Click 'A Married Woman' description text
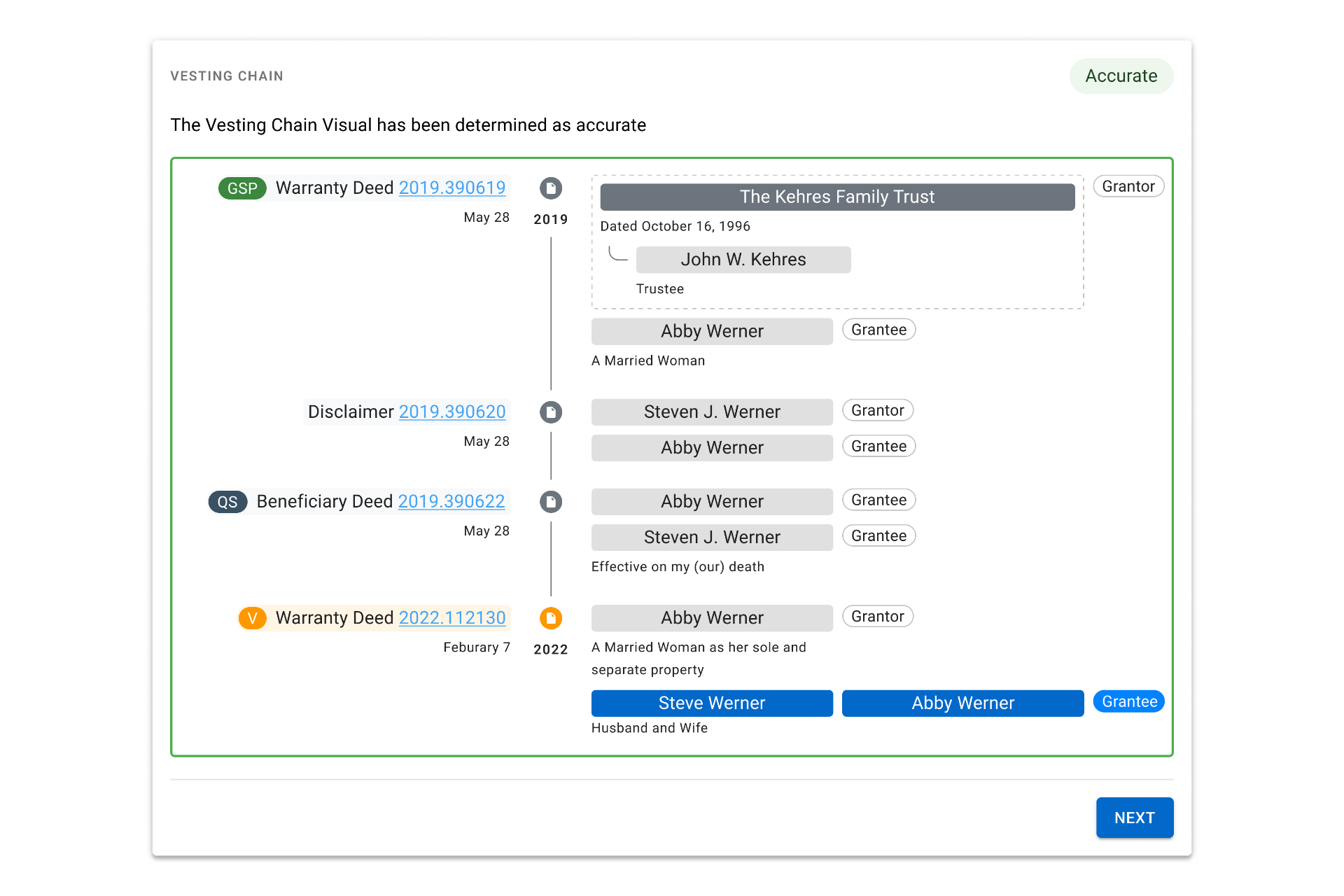 (x=648, y=360)
